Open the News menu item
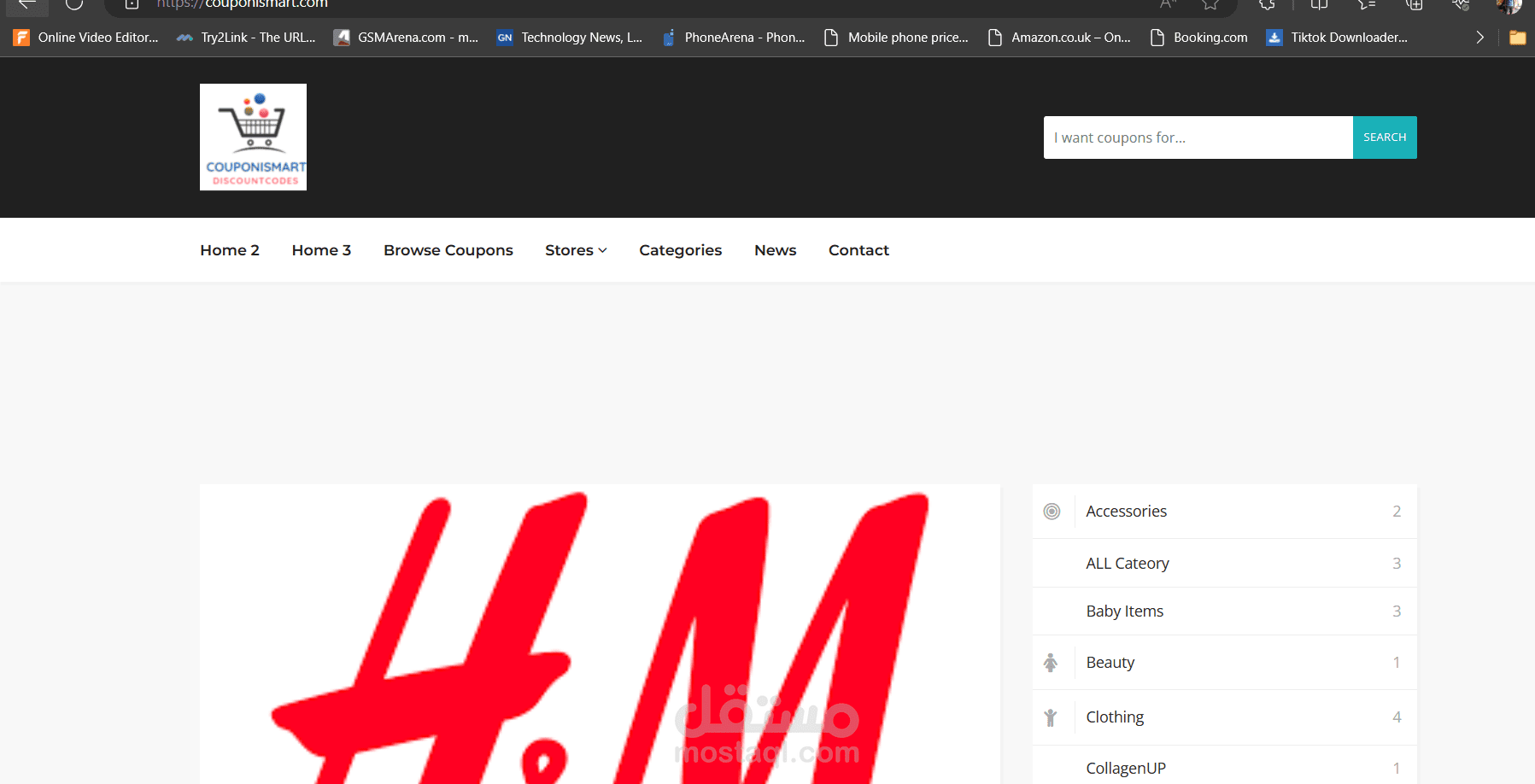1535x784 pixels. (x=776, y=250)
